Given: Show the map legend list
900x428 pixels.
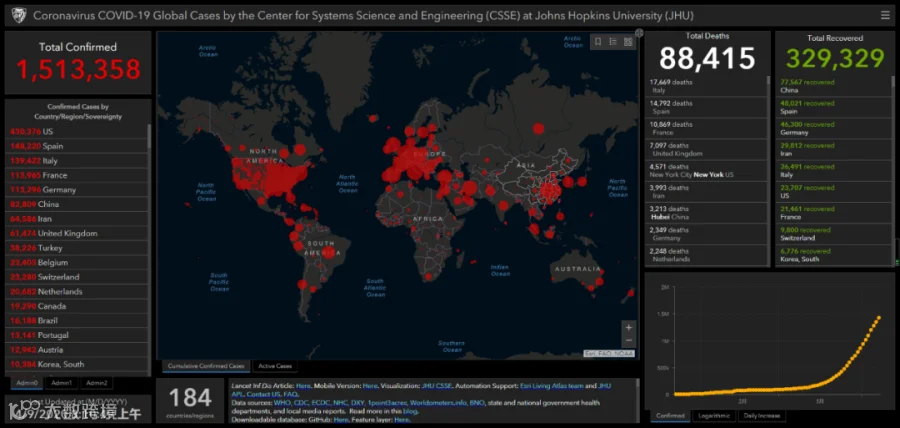Looking at the screenshot, I should tap(613, 41).
